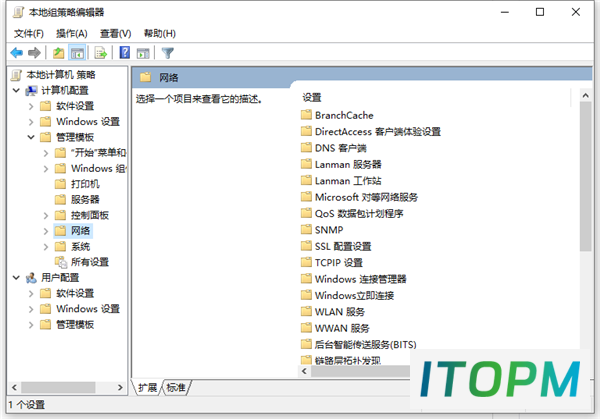Select Windows立即连接 in the list
The height and width of the screenshot is (419, 600).
(x=354, y=295)
